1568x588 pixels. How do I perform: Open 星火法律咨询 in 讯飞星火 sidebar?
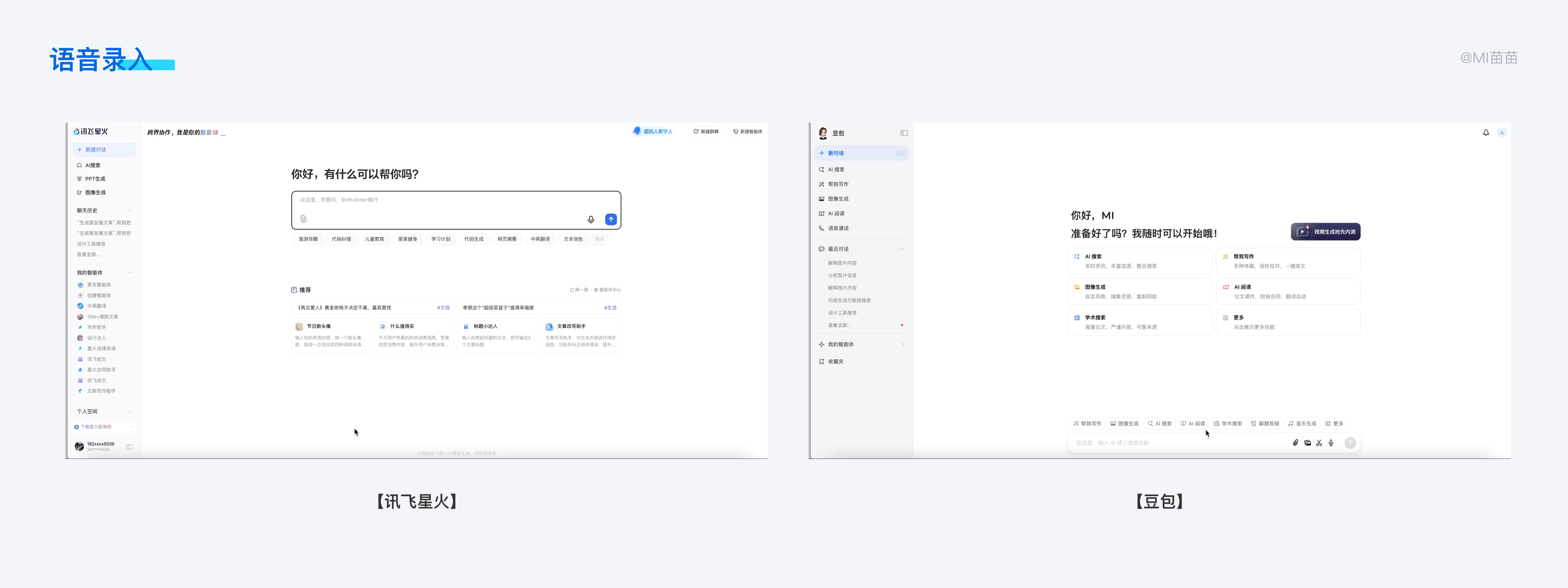click(x=97, y=349)
